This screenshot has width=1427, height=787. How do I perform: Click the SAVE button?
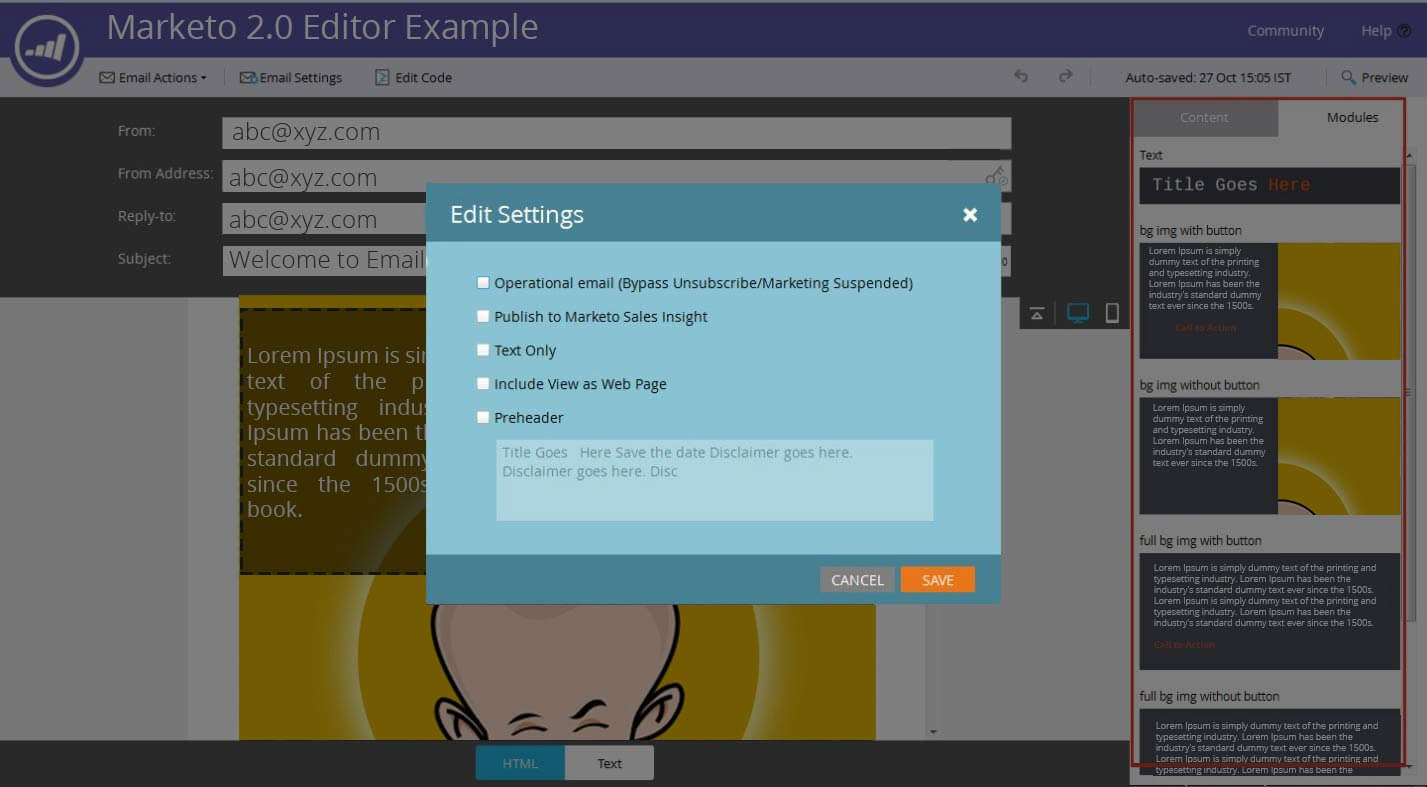pyautogui.click(x=937, y=580)
